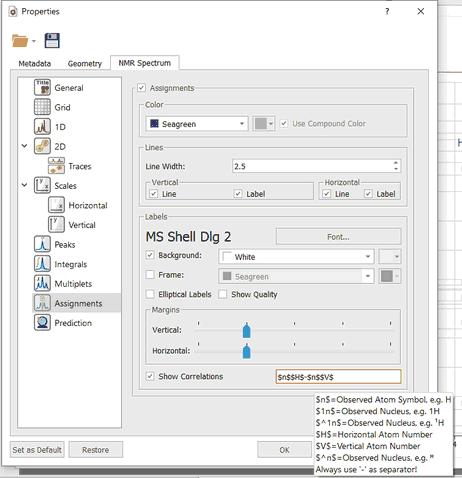Select the Peaks icon
Screen dimensions: 462x478
(42, 244)
